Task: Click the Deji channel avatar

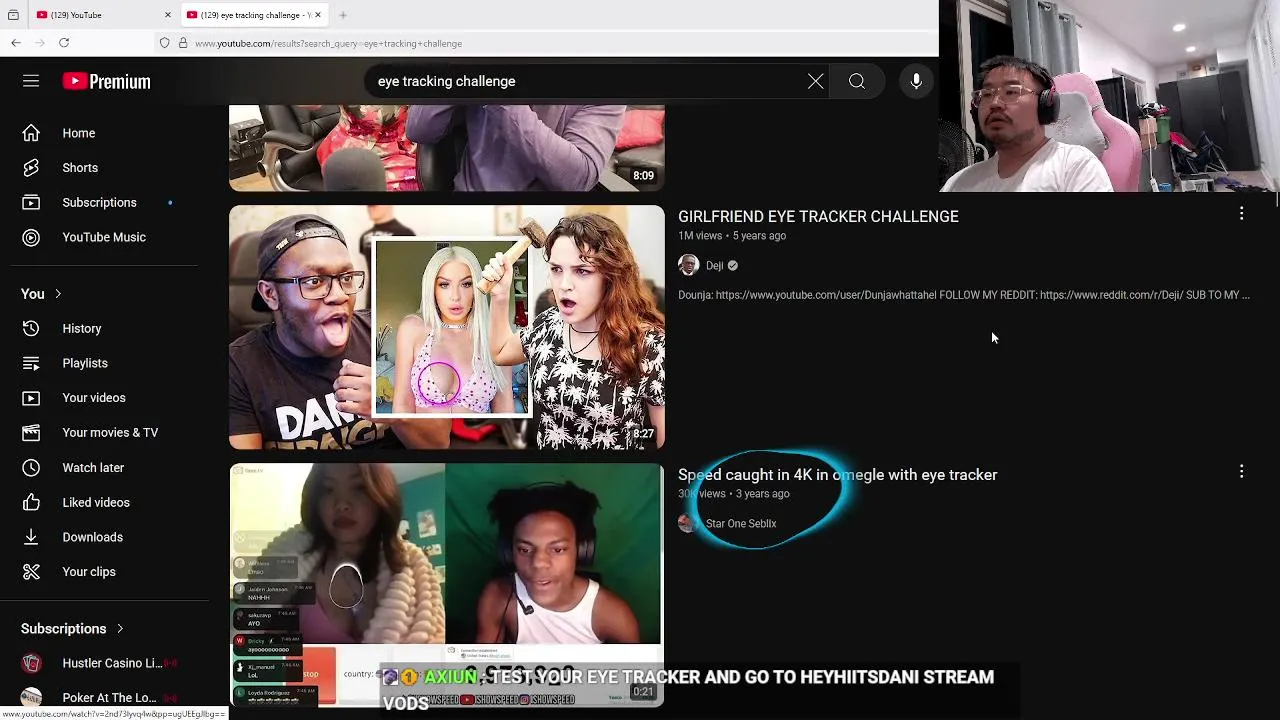Action: [688, 265]
